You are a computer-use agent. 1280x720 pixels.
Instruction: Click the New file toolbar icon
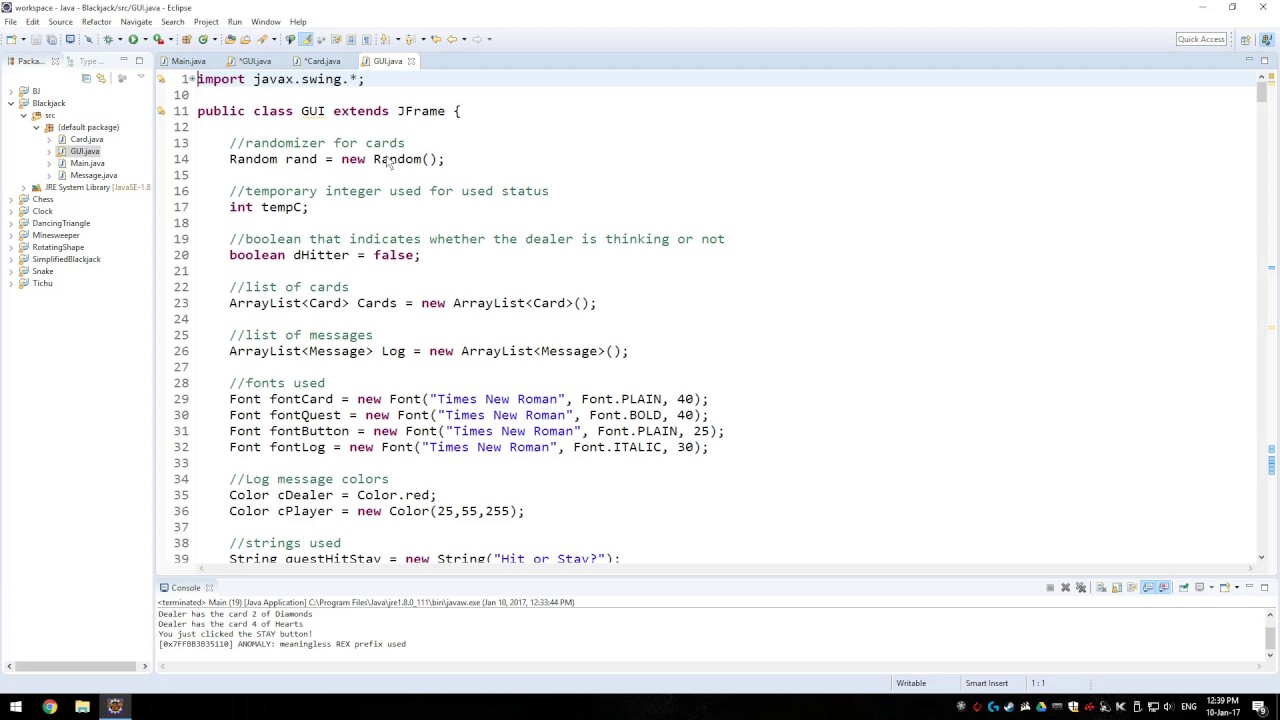point(11,39)
